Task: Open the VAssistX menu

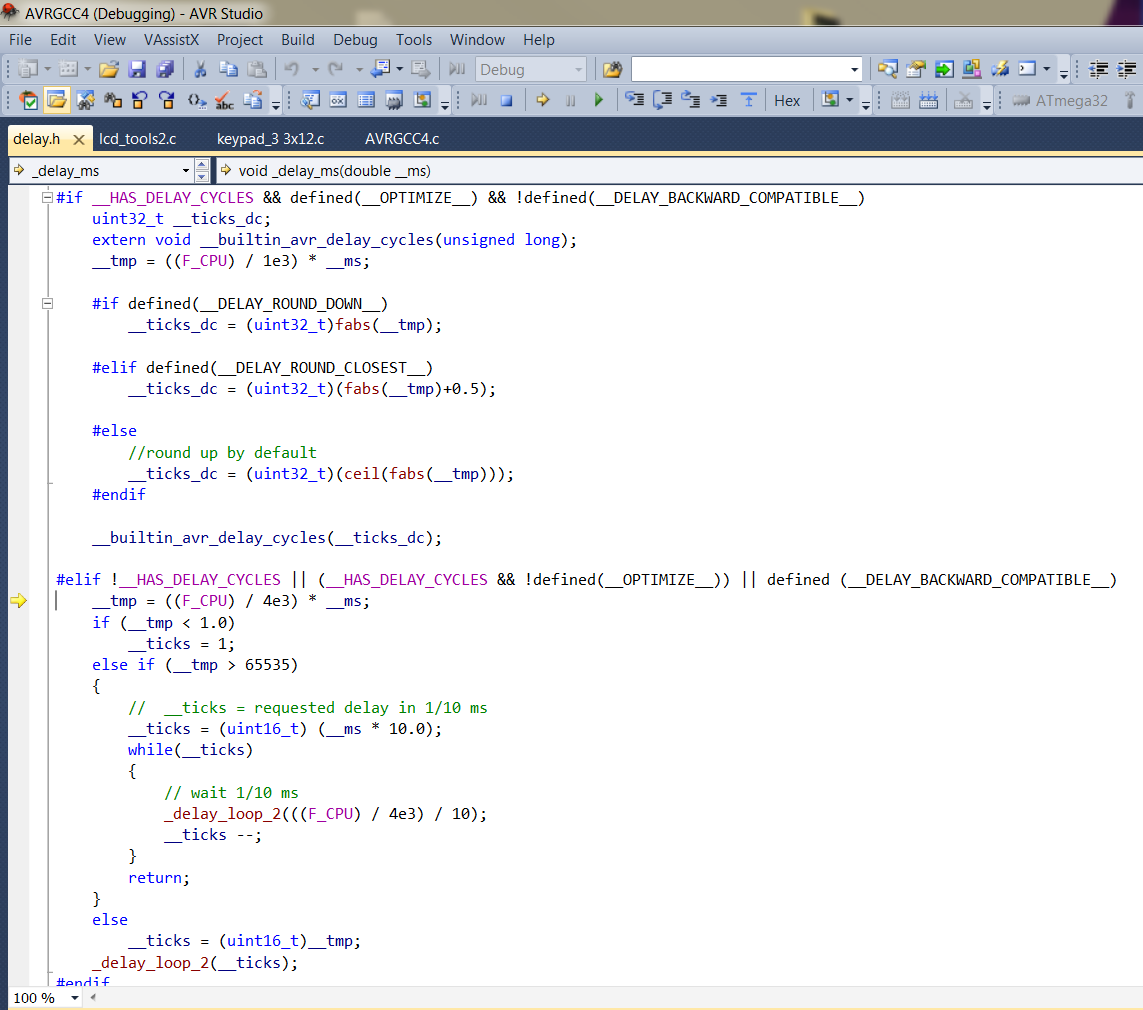Action: click(171, 40)
